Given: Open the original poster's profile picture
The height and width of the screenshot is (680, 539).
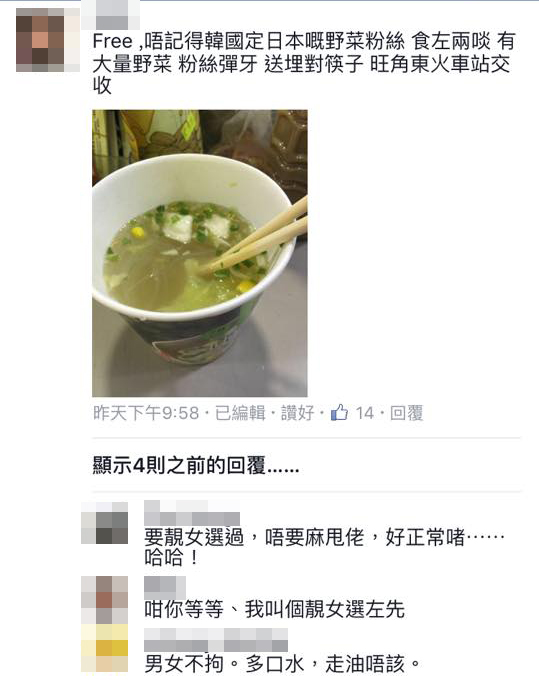Looking at the screenshot, I should click(x=48, y=39).
